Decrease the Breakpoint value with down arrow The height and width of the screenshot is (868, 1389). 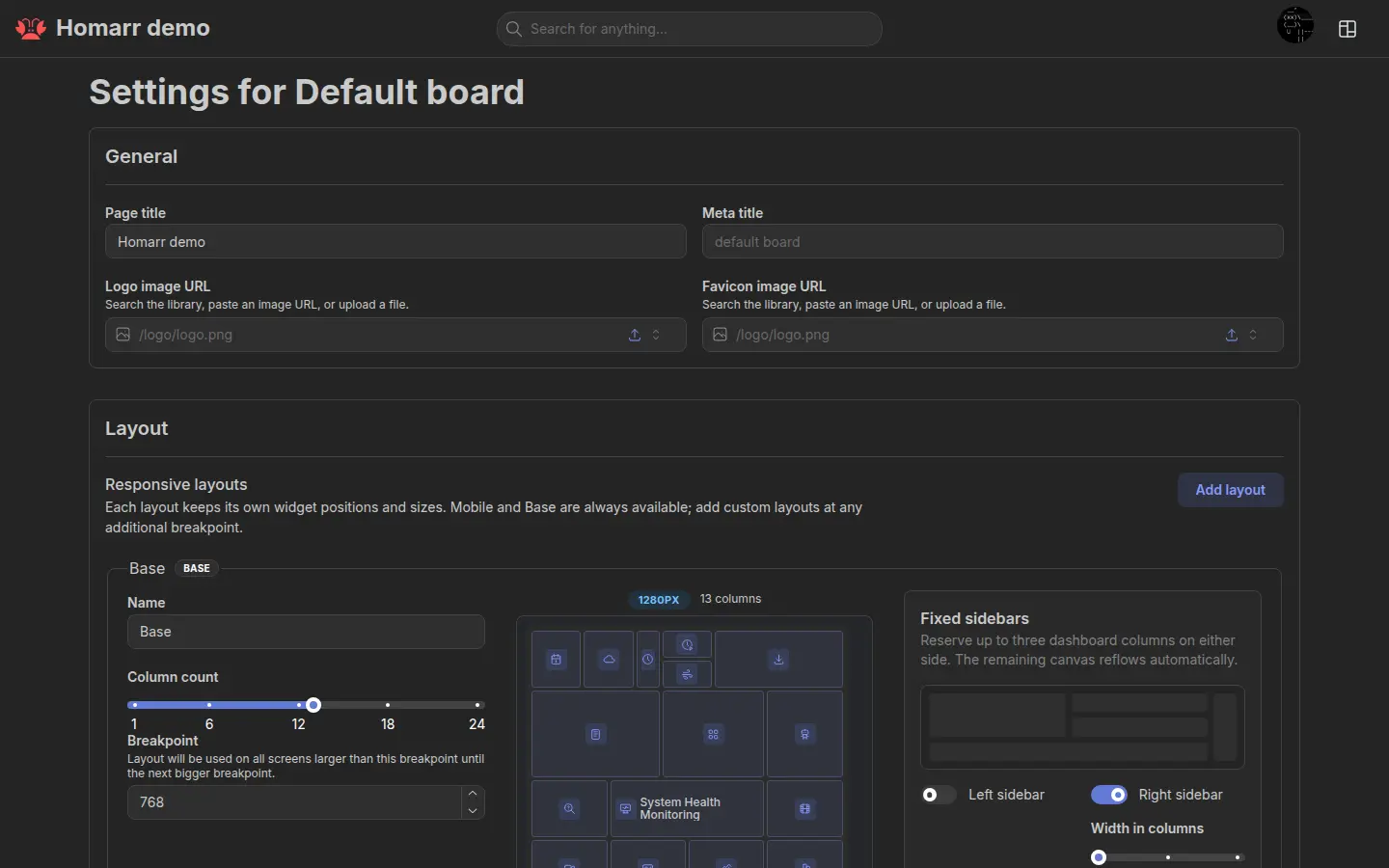(473, 811)
